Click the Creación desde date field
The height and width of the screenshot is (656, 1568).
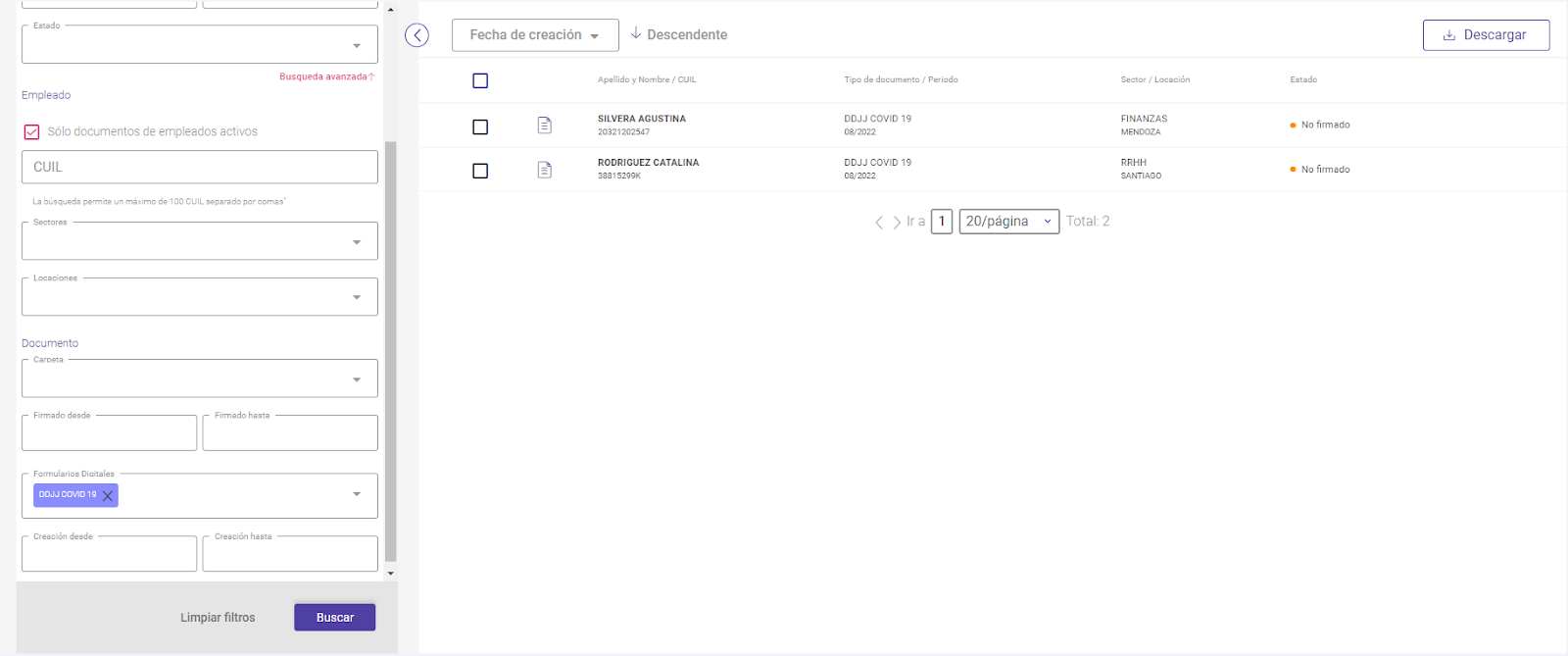tap(109, 554)
